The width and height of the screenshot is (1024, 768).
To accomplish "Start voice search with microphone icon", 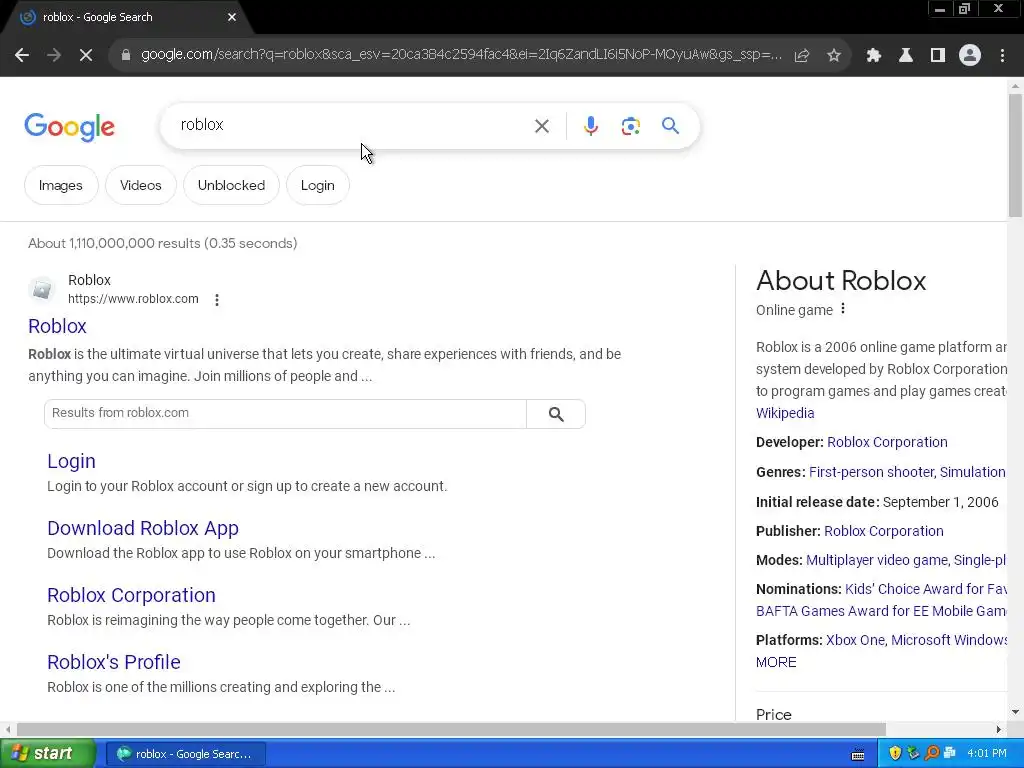I will pyautogui.click(x=590, y=126).
